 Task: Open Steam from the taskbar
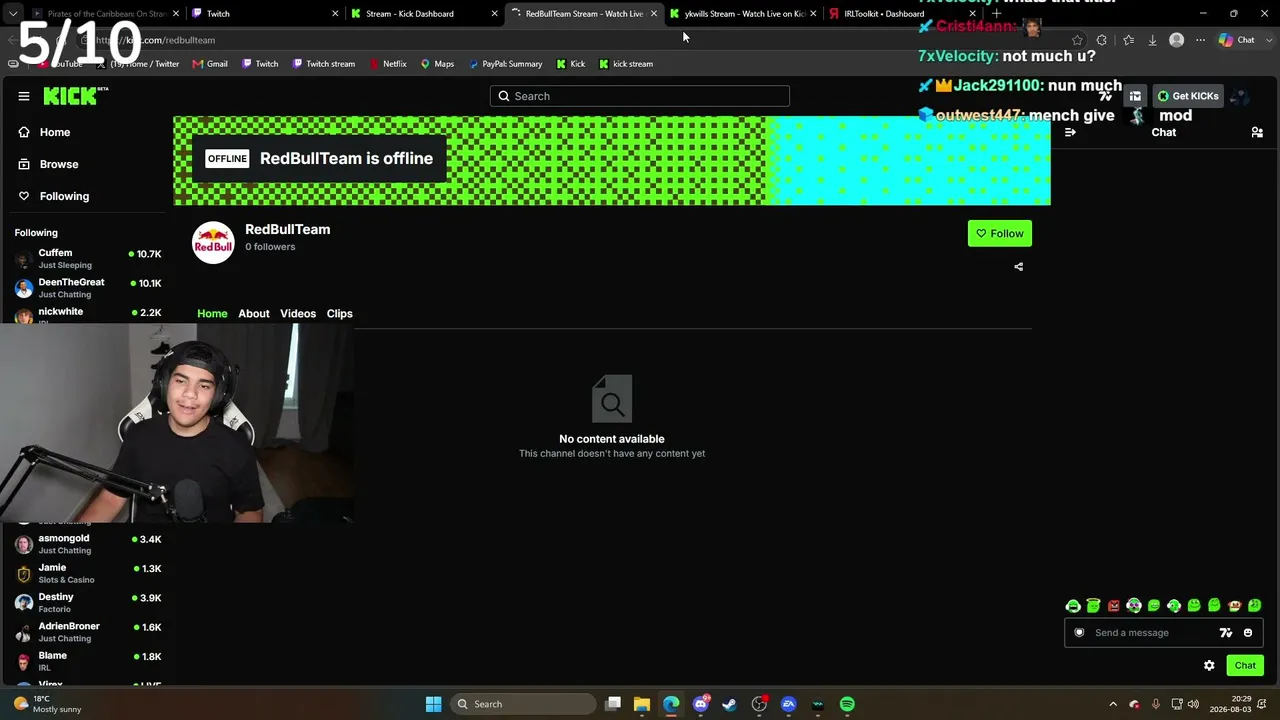(730, 704)
